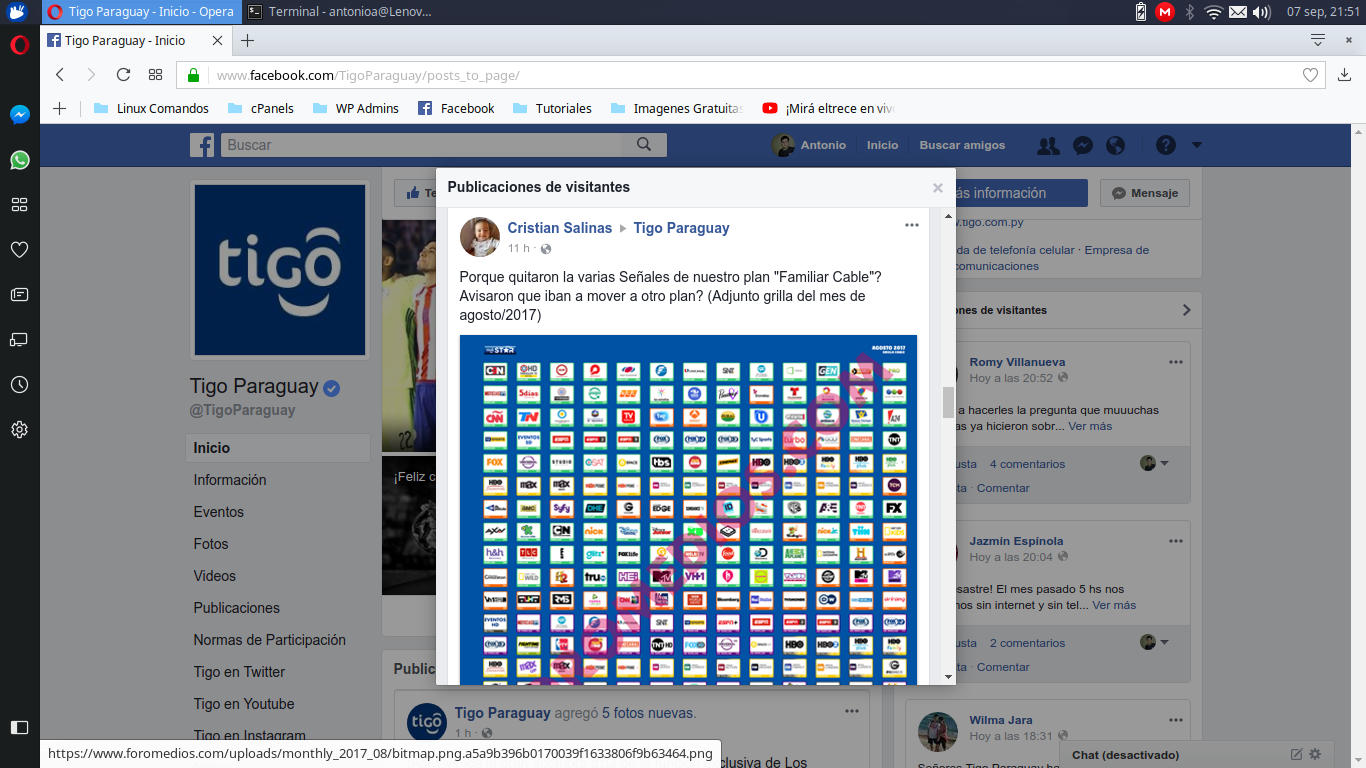Click the Facebook search magnifier button
Screen dimensions: 1366x768
[644, 145]
